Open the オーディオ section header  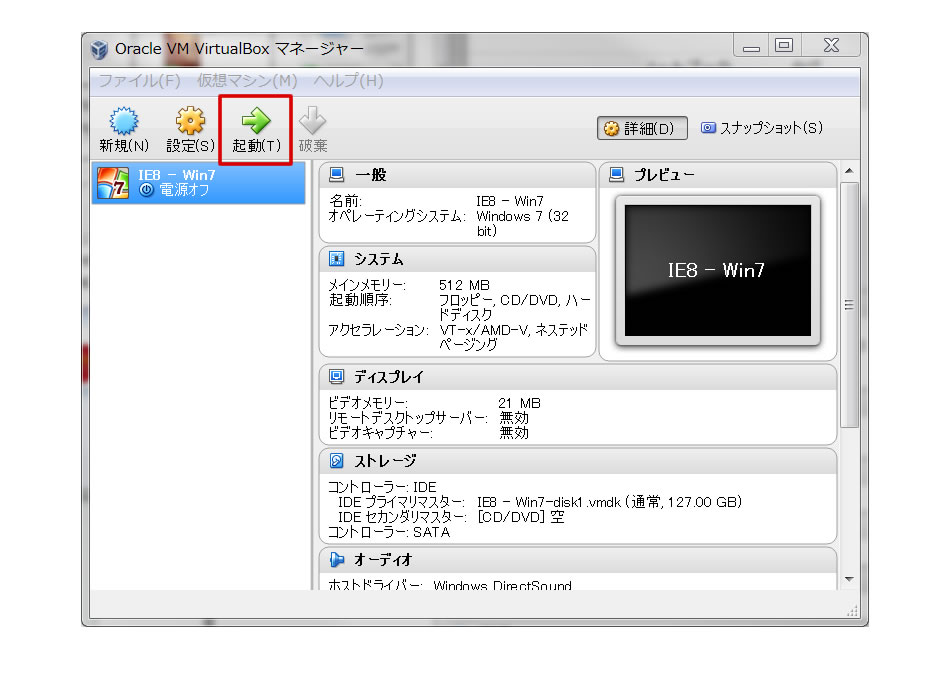click(x=578, y=560)
